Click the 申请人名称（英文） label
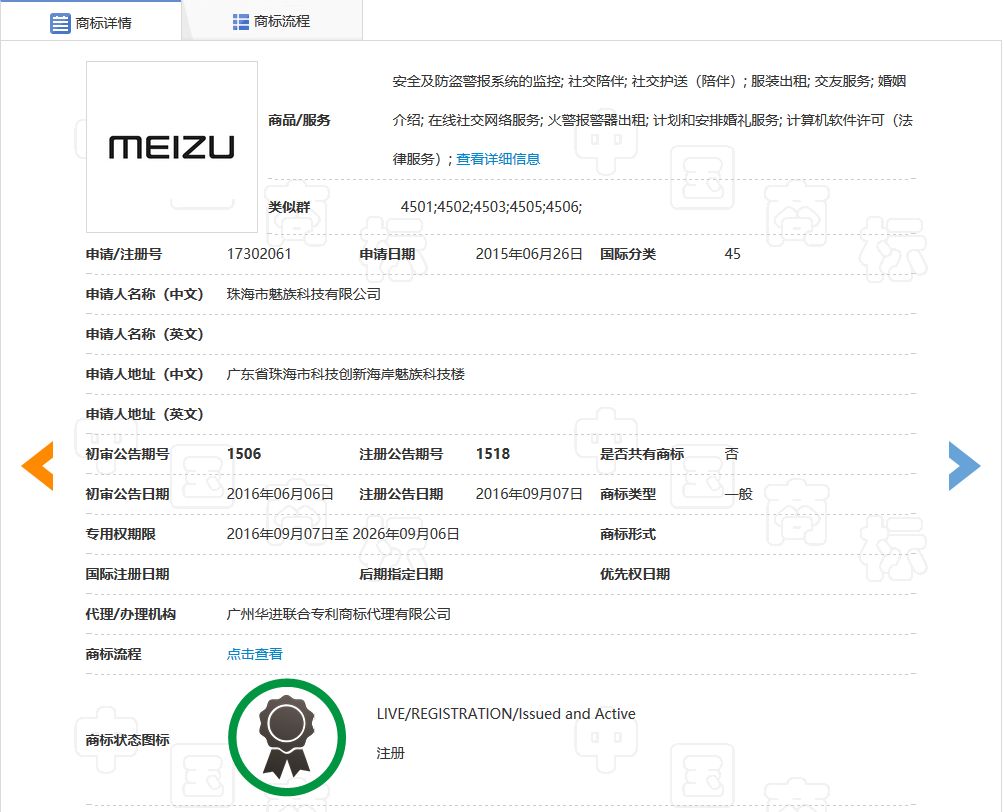1004x812 pixels. coord(145,334)
